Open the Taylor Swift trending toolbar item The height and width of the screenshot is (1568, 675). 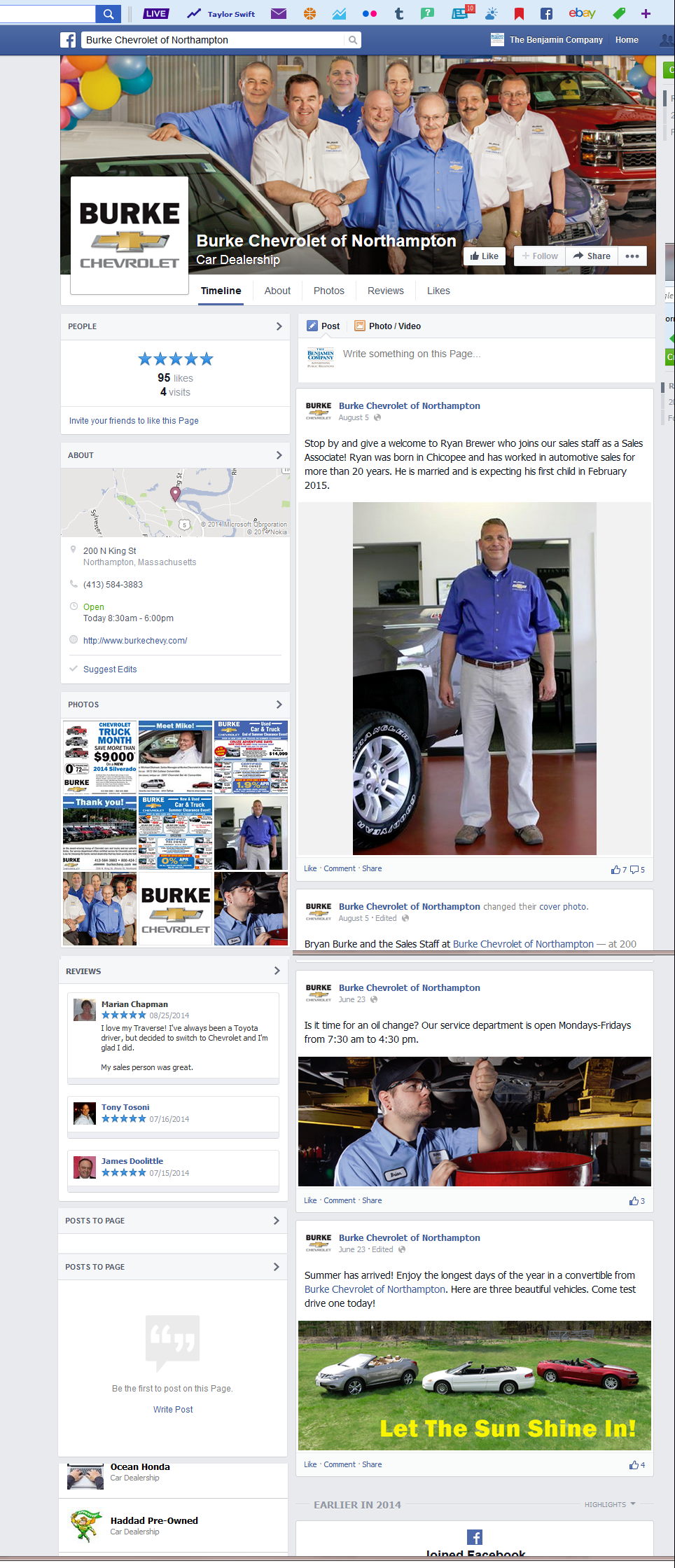tap(221, 13)
